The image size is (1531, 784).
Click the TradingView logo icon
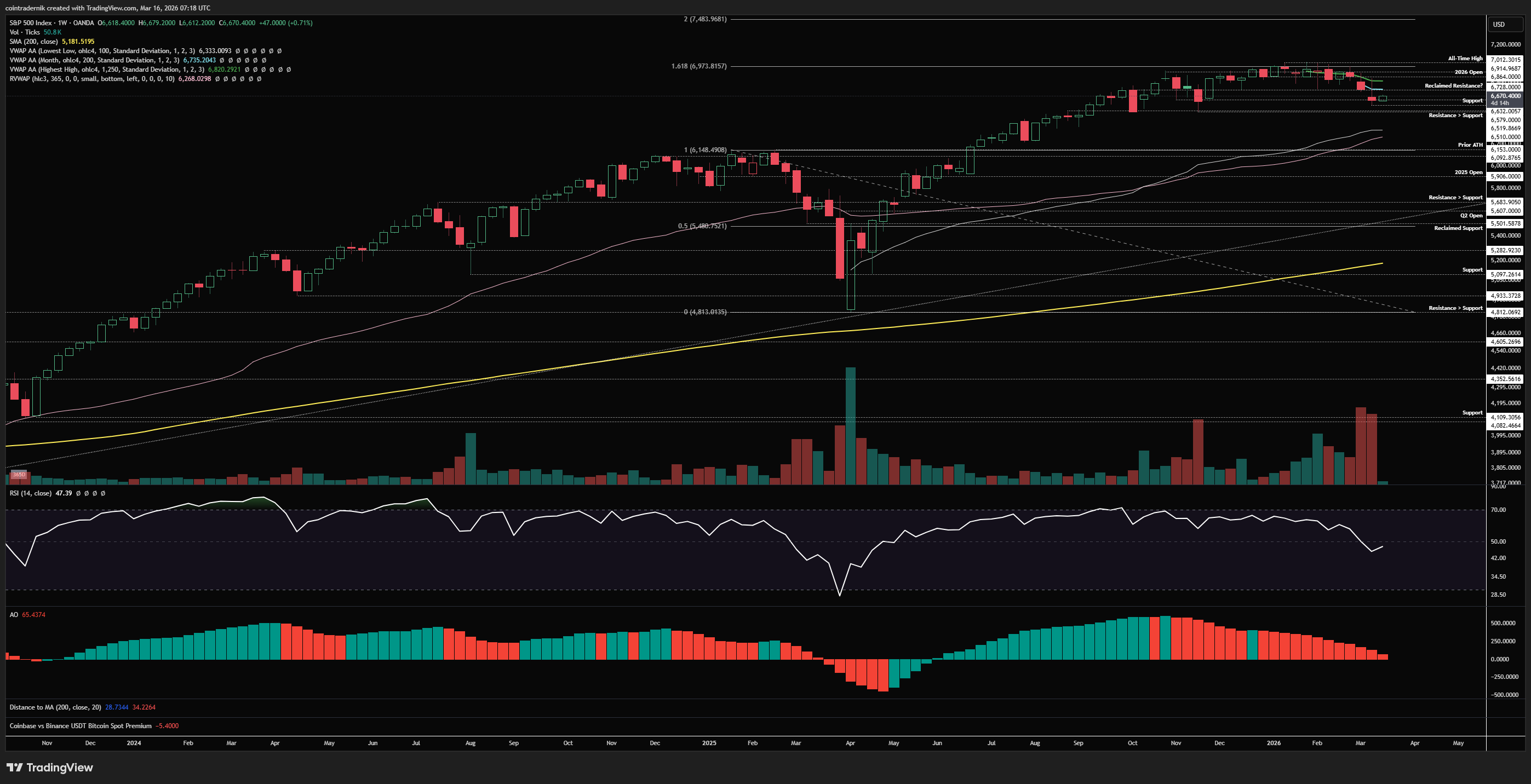click(15, 768)
